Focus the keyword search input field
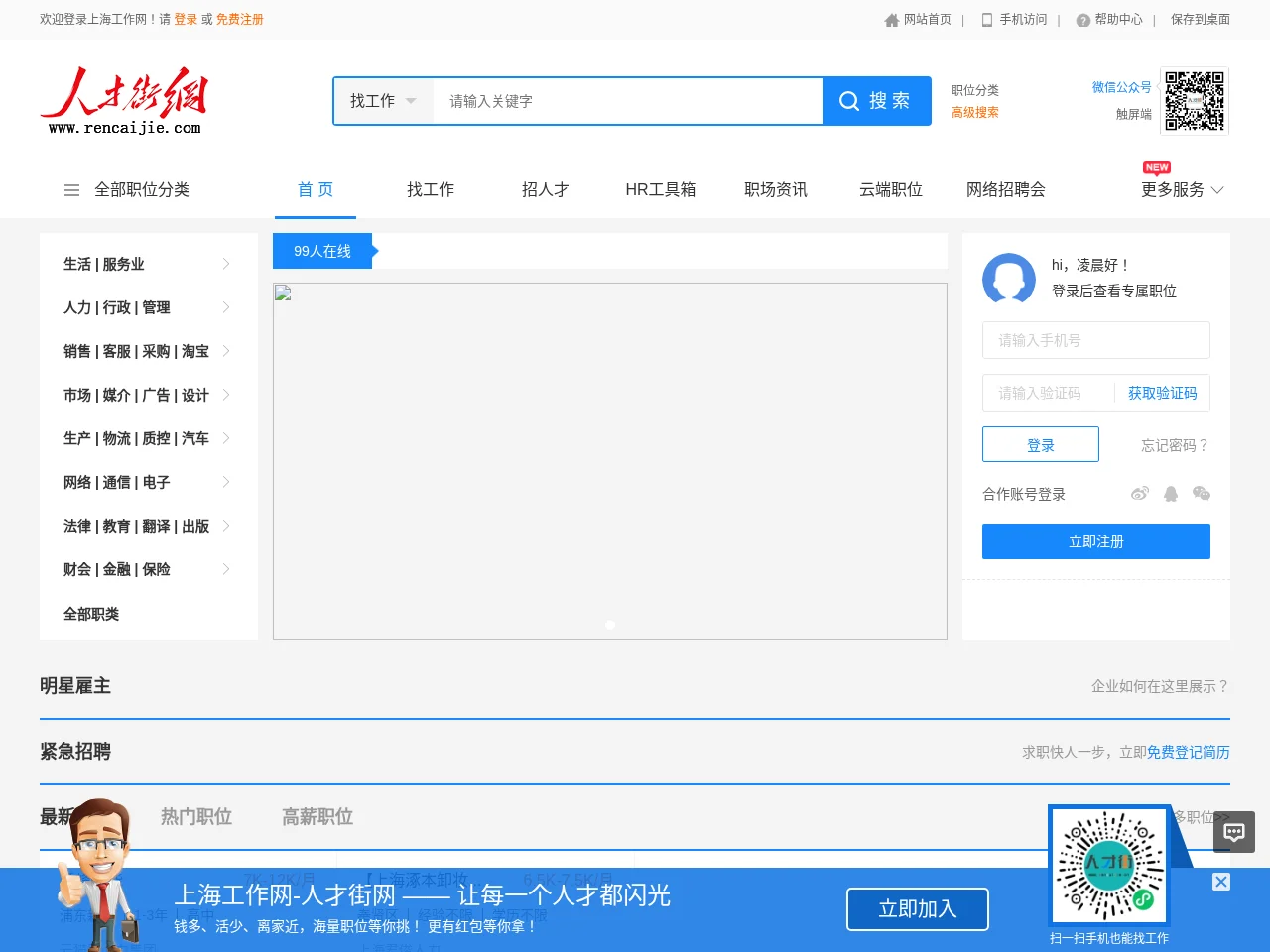Image resolution: width=1270 pixels, height=952 pixels. pos(628,101)
